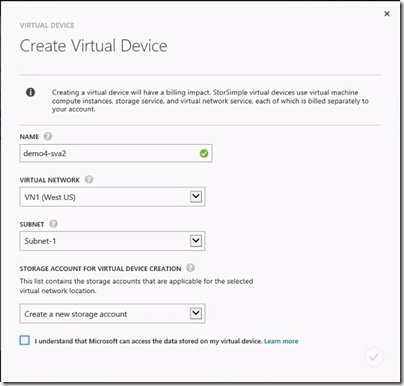
Task: Open the Virtual Network dropdown showing VN1 (West US)
Action: [112, 197]
